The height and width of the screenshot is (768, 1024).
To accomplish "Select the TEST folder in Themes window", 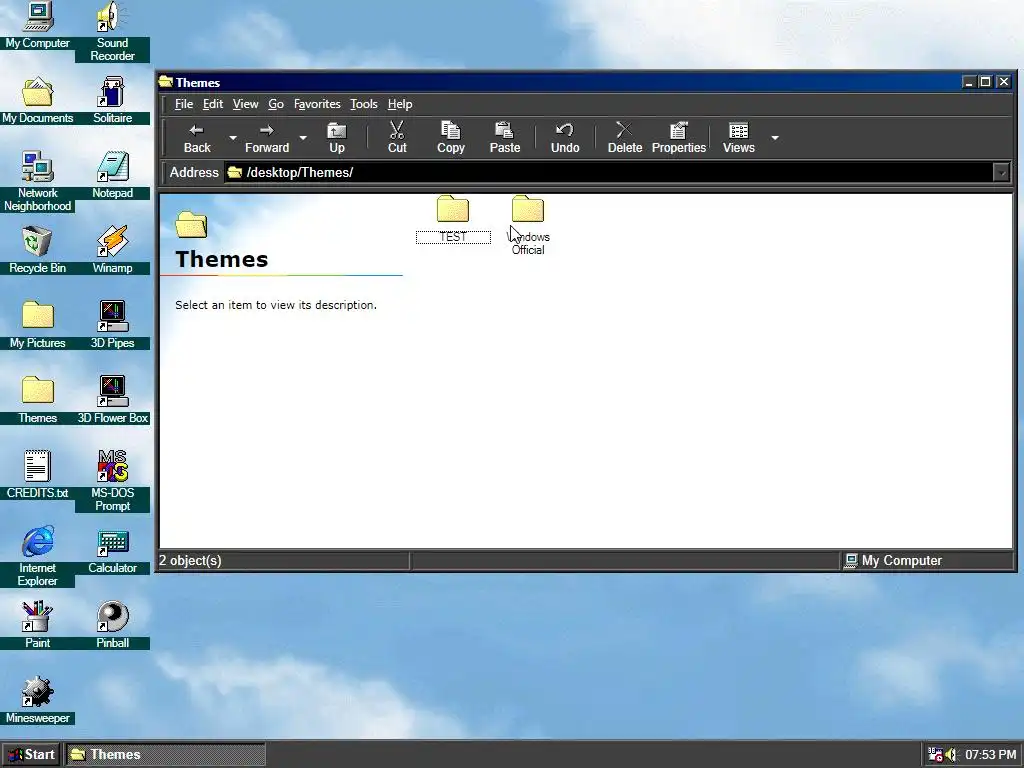I will (x=453, y=219).
